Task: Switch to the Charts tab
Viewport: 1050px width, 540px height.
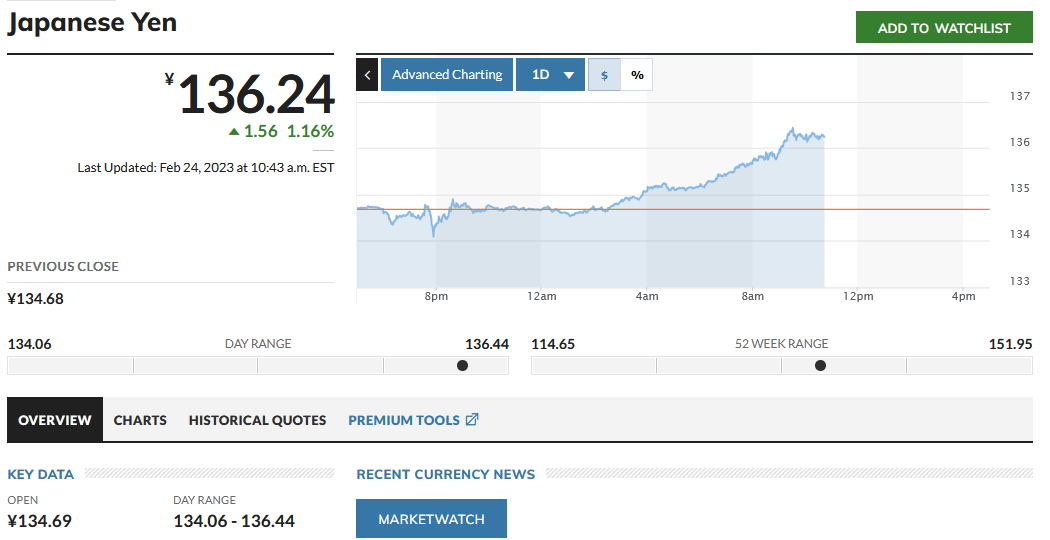Action: pyautogui.click(x=140, y=420)
